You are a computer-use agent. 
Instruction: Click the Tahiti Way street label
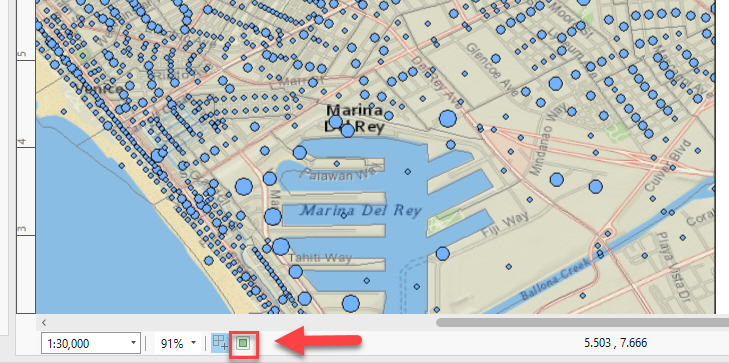click(320, 257)
